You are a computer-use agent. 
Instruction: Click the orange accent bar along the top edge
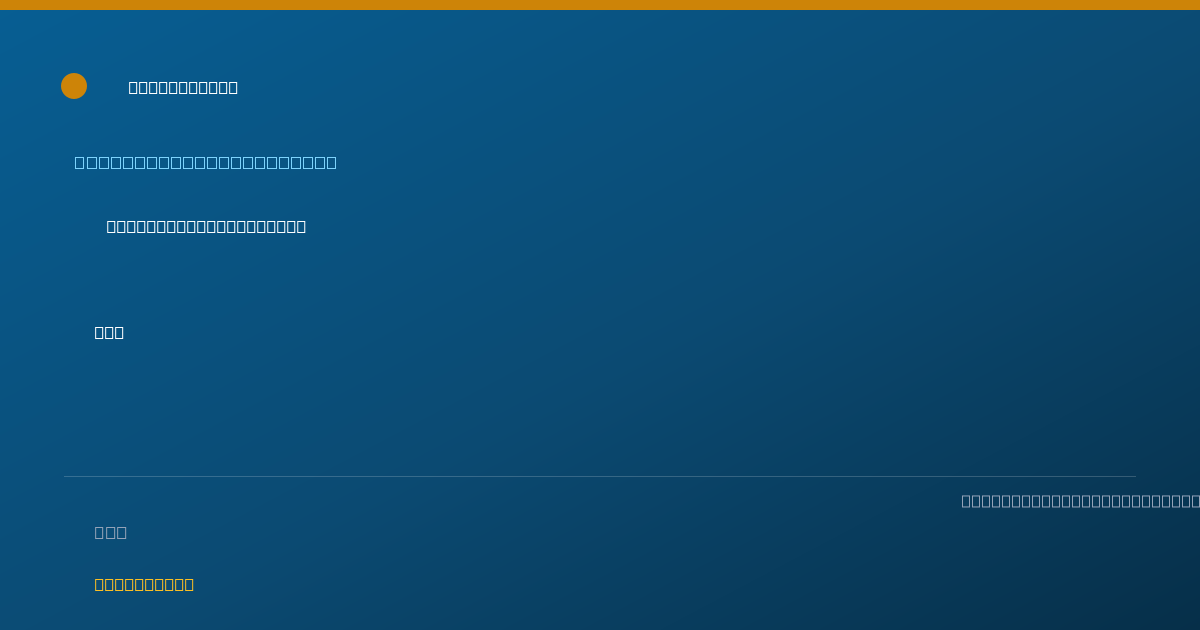(x=600, y=5)
